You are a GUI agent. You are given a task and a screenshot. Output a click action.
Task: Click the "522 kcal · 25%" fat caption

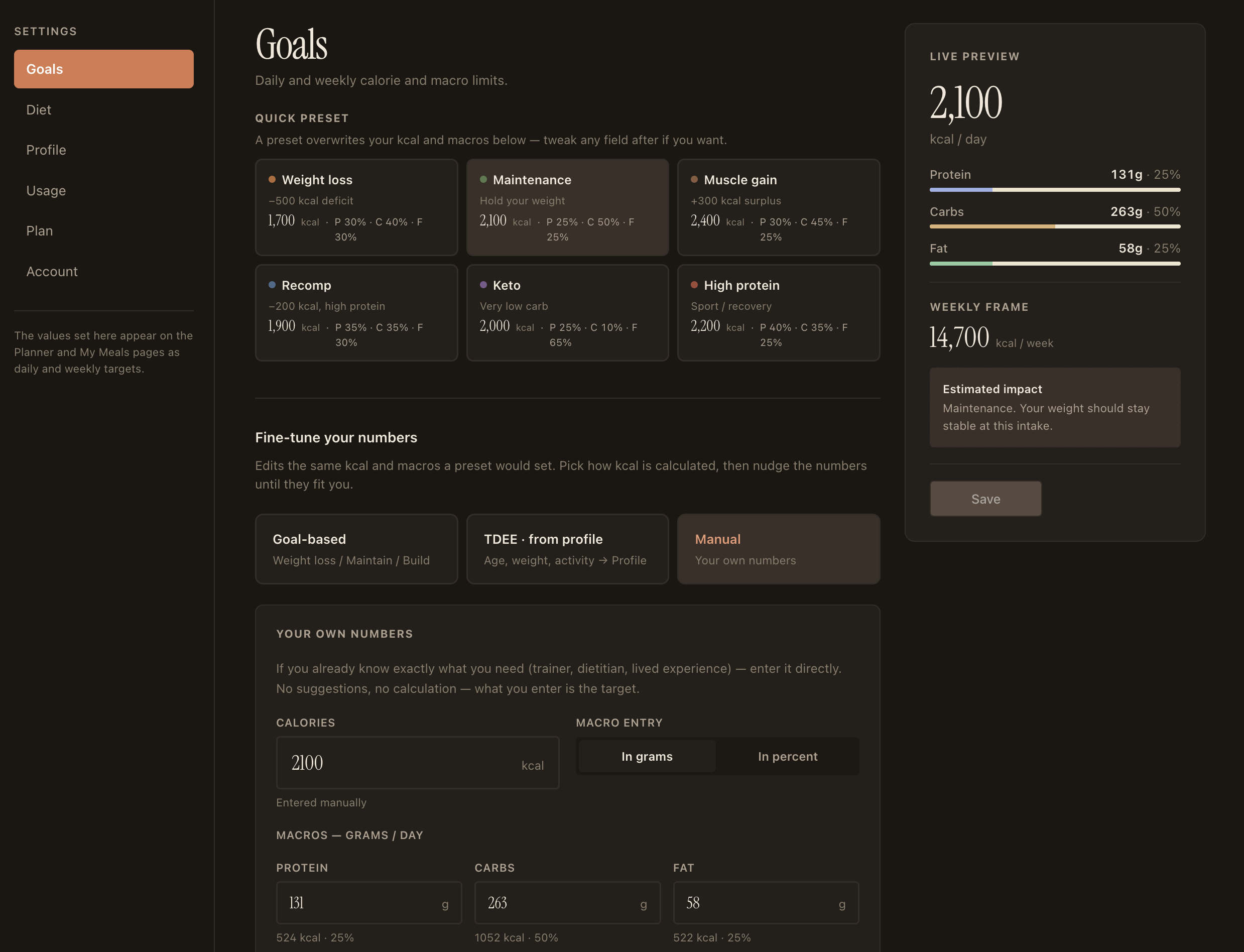click(x=712, y=937)
